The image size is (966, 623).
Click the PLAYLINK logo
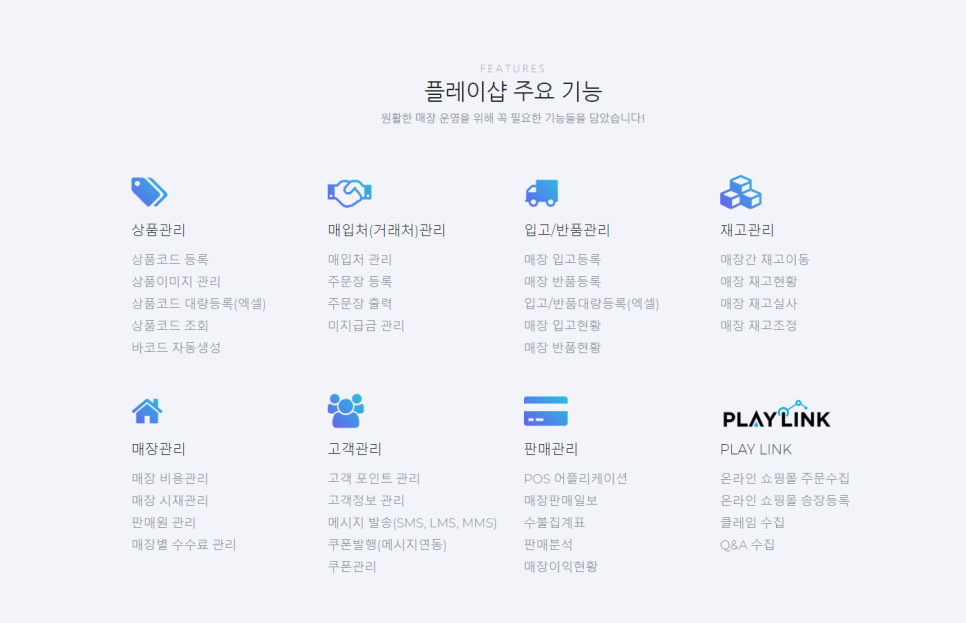click(776, 415)
